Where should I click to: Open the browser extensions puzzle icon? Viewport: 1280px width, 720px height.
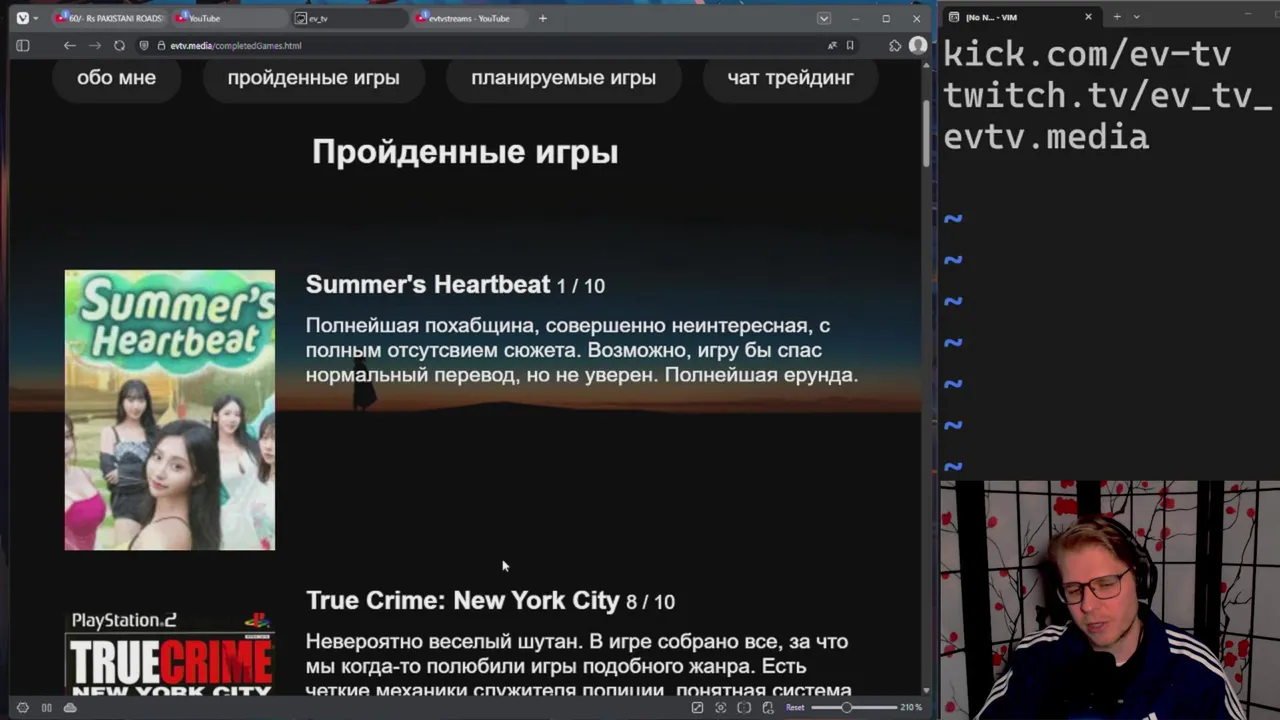[895, 45]
